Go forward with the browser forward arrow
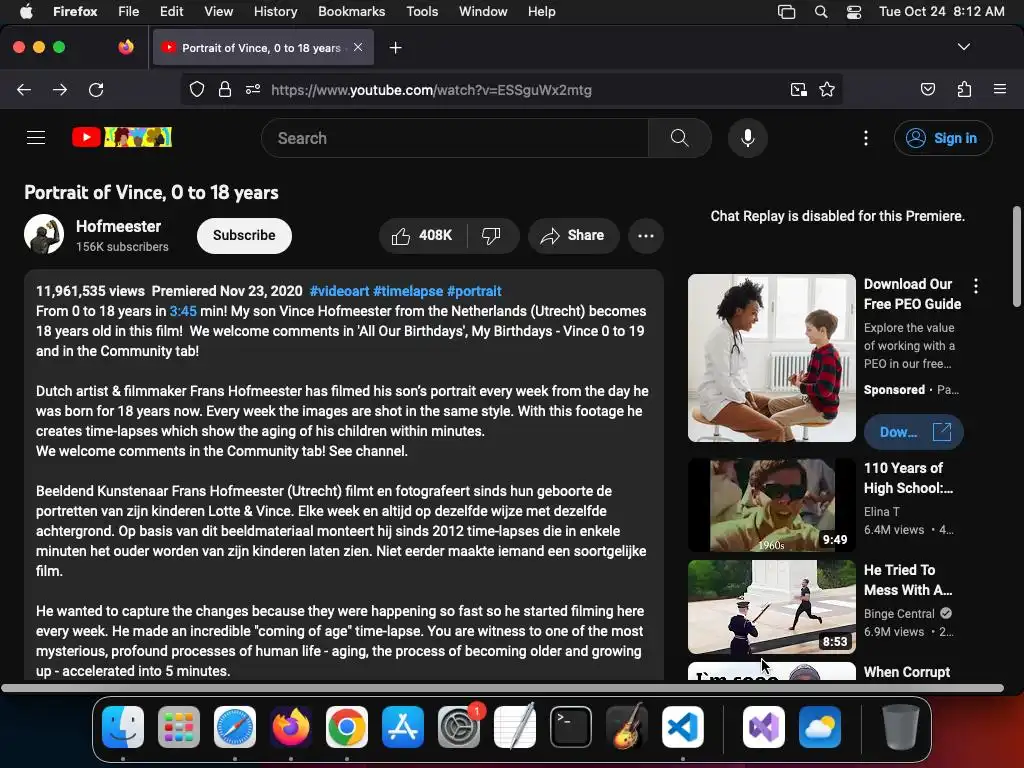Viewport: 1024px width, 768px height. tap(60, 89)
